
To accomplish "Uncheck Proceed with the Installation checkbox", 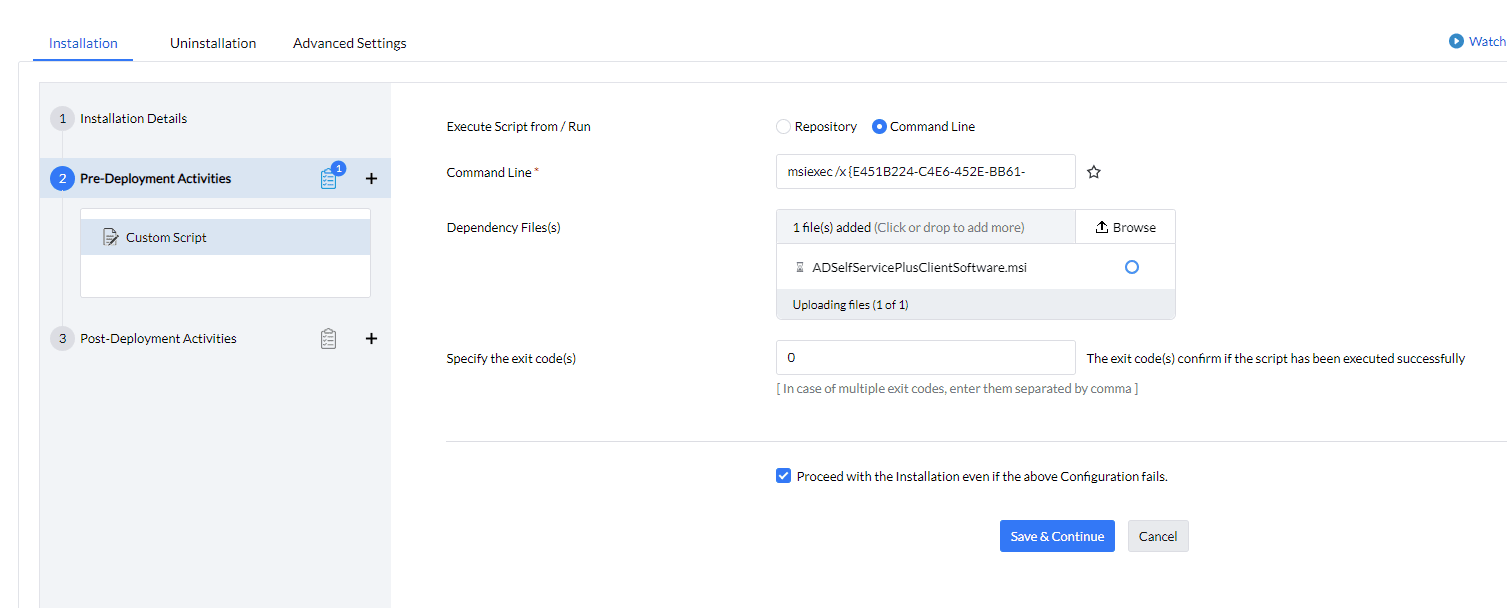I will coord(783,476).
